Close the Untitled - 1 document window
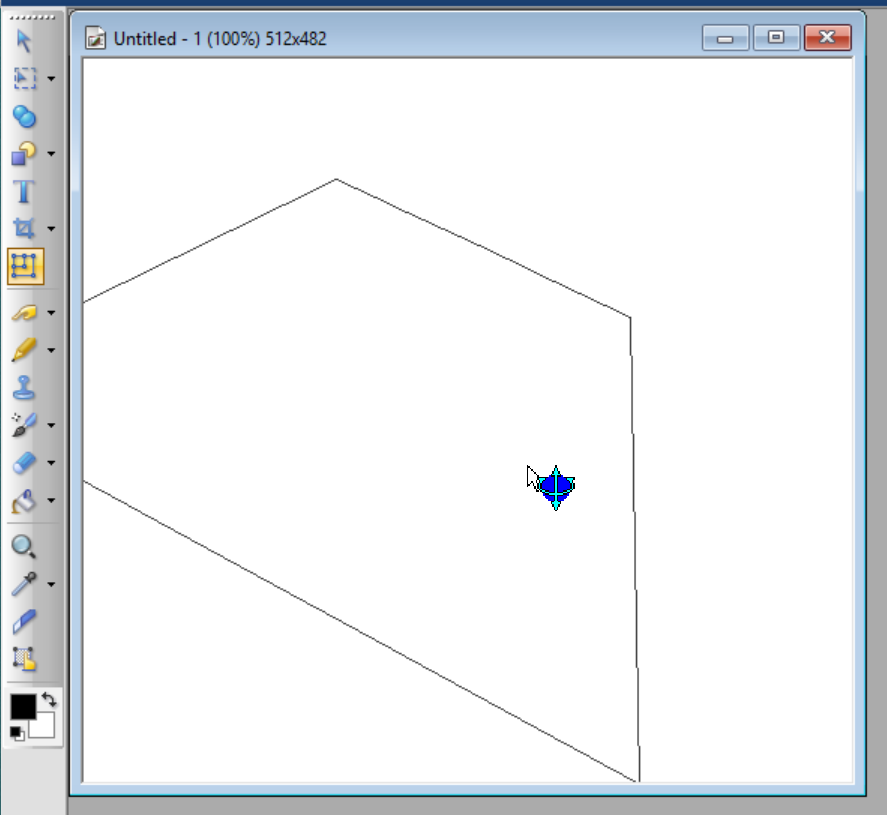The width and height of the screenshot is (887, 815). tap(828, 38)
